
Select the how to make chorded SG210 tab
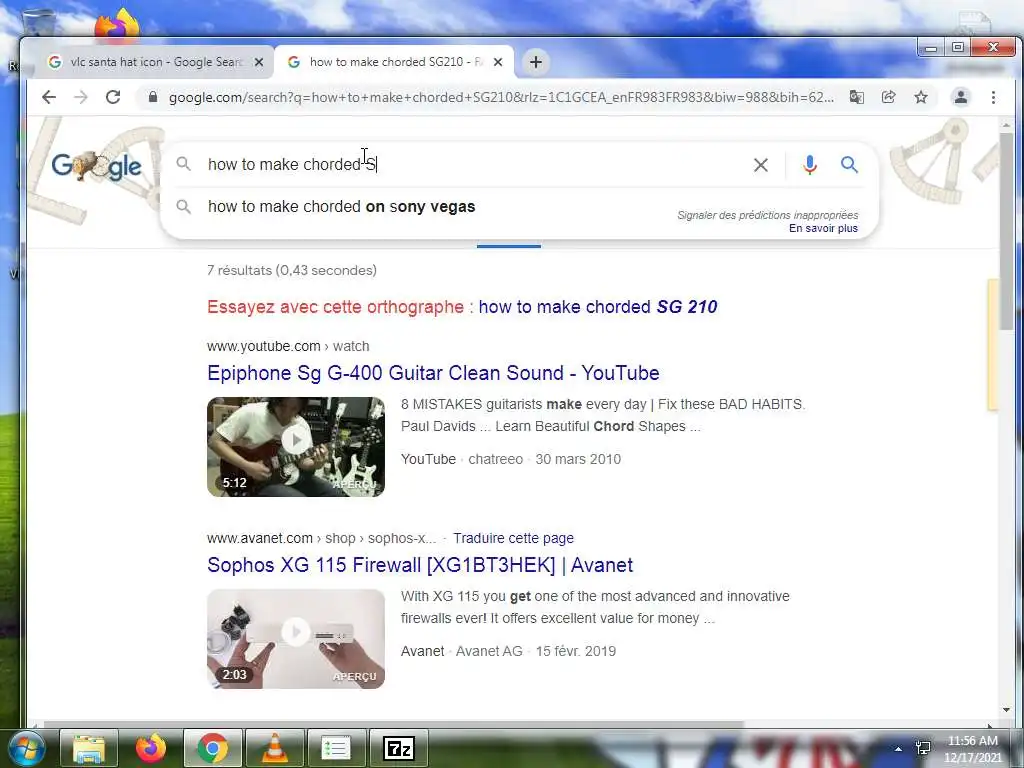[394, 62]
